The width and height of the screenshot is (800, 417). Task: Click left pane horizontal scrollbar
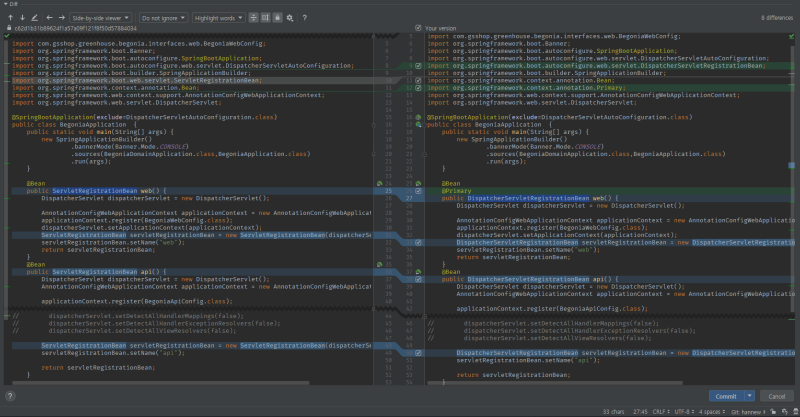click(161, 382)
